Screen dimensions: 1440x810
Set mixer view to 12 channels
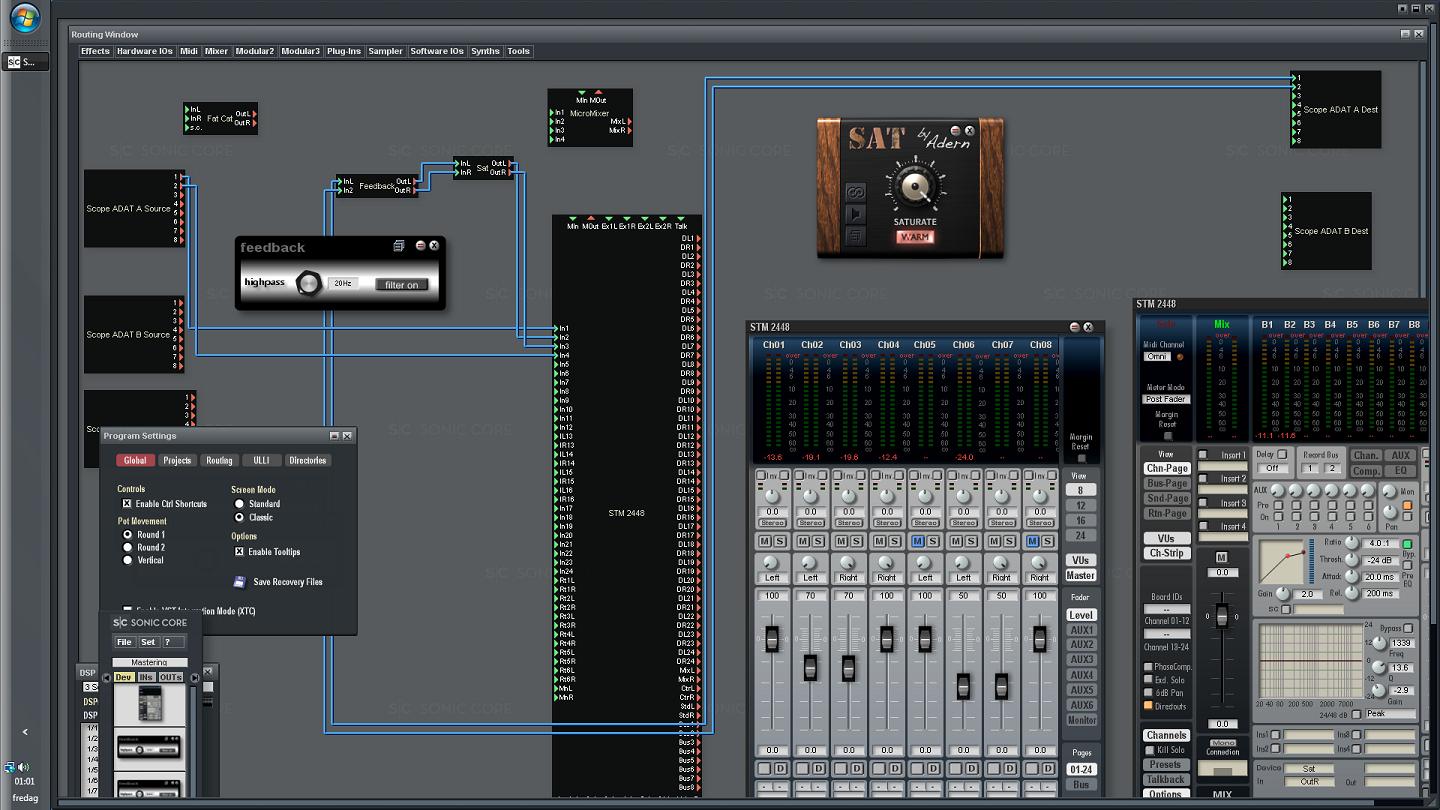point(1081,506)
